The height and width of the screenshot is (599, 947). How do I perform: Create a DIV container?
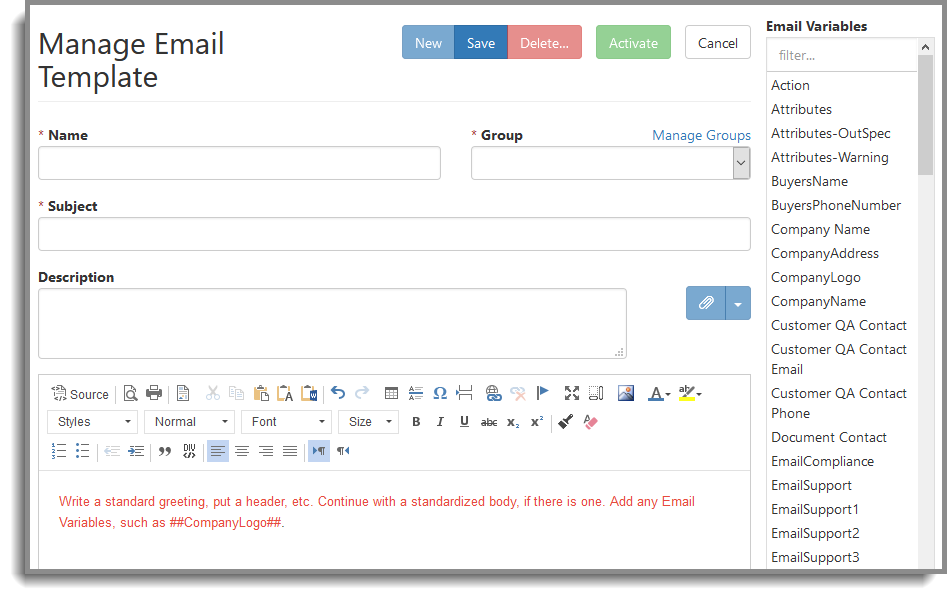(189, 450)
